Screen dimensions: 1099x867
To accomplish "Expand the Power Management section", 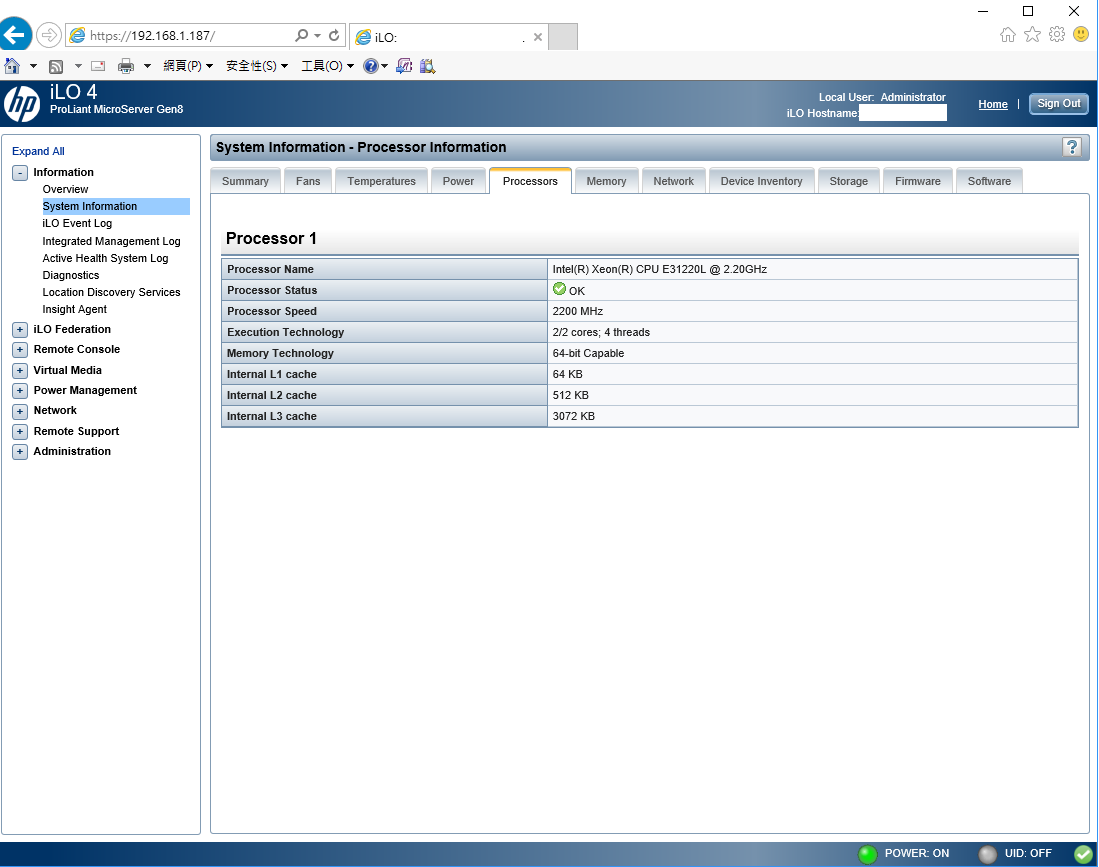I will (20, 391).
